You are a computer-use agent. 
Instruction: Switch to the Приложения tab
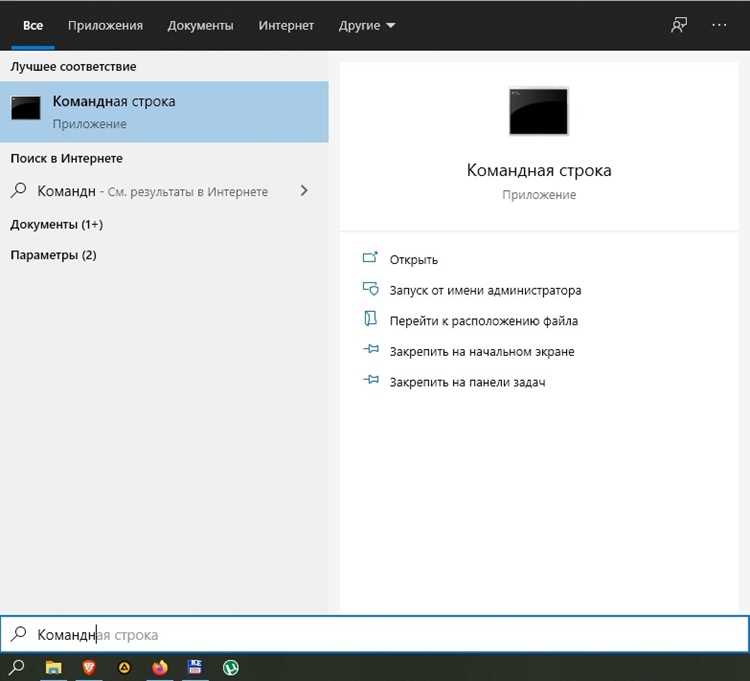pos(105,25)
